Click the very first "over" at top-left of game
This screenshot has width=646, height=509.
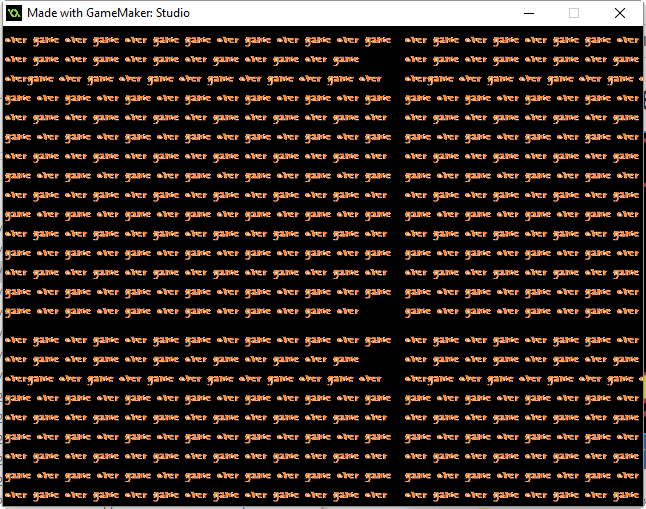click(x=17, y=41)
